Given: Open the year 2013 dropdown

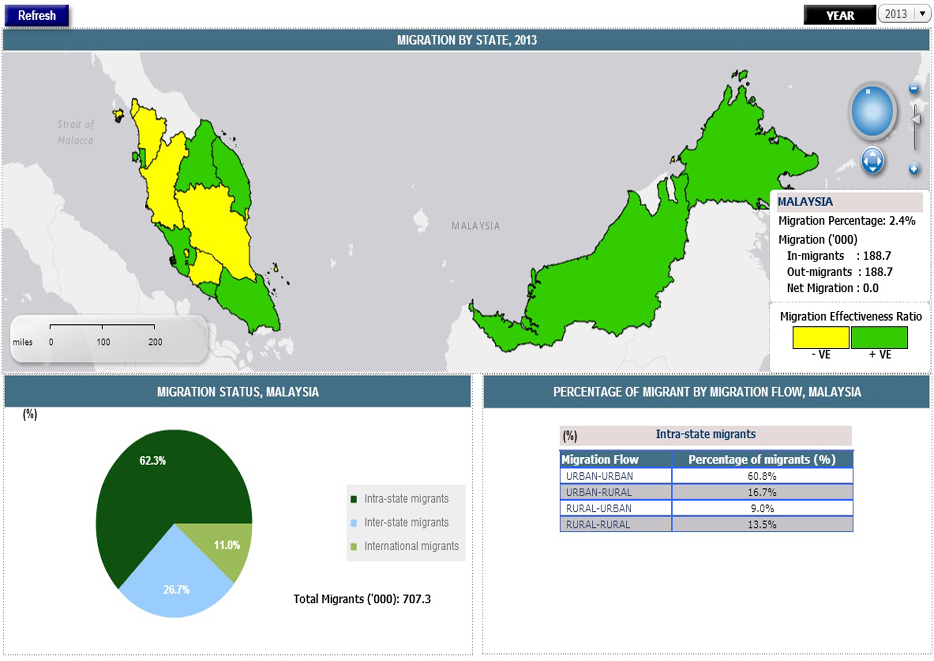Looking at the screenshot, I should click(x=904, y=14).
